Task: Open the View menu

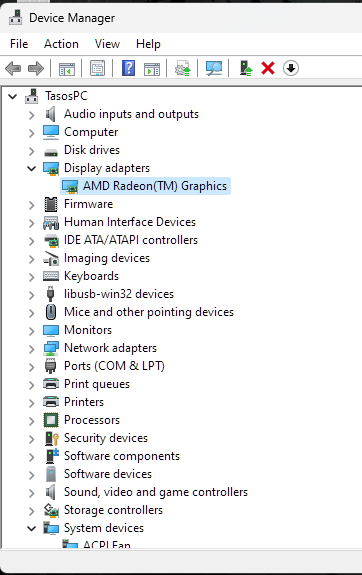Action: [x=107, y=44]
